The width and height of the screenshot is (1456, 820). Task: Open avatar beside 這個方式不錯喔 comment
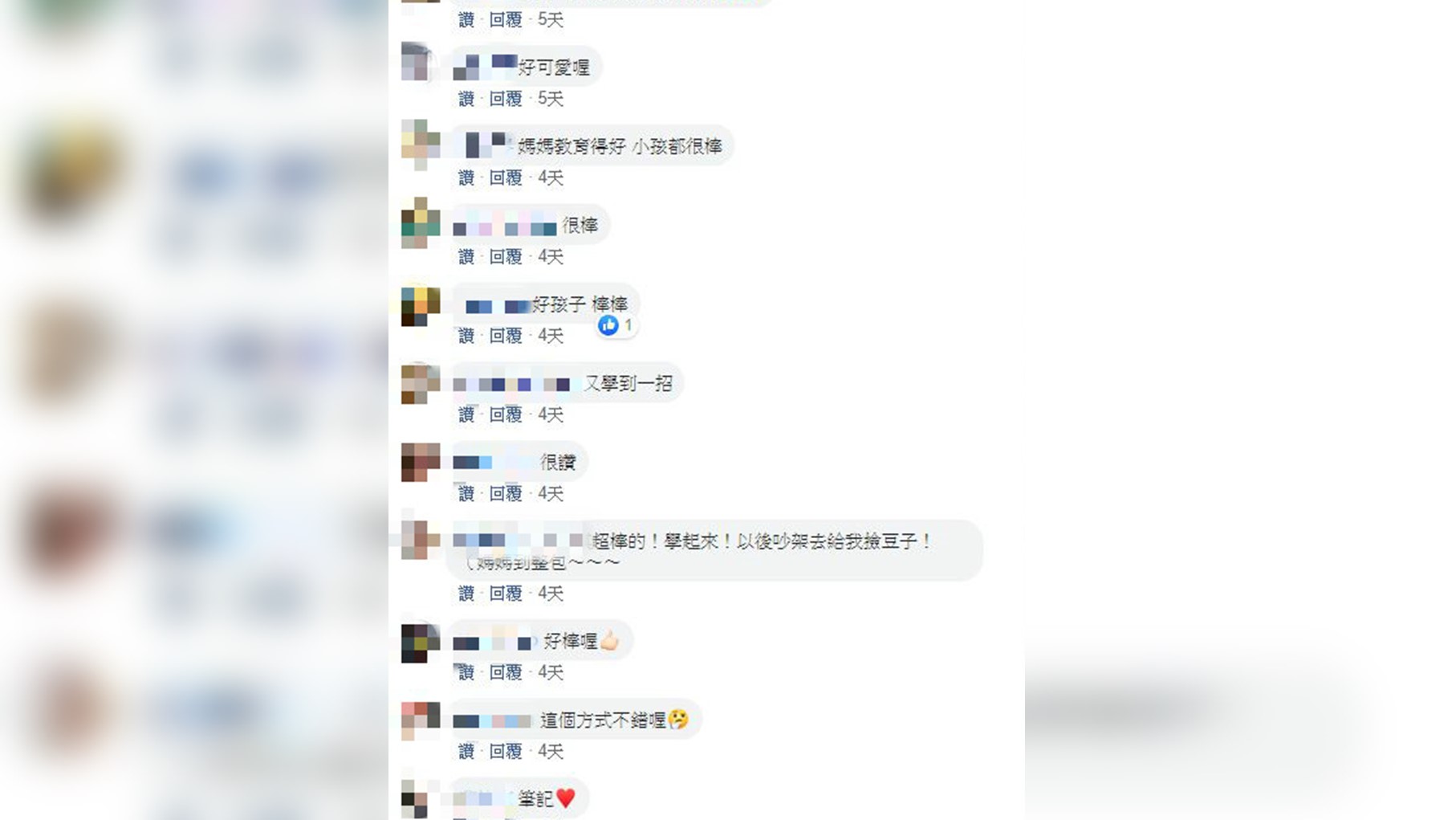[420, 720]
